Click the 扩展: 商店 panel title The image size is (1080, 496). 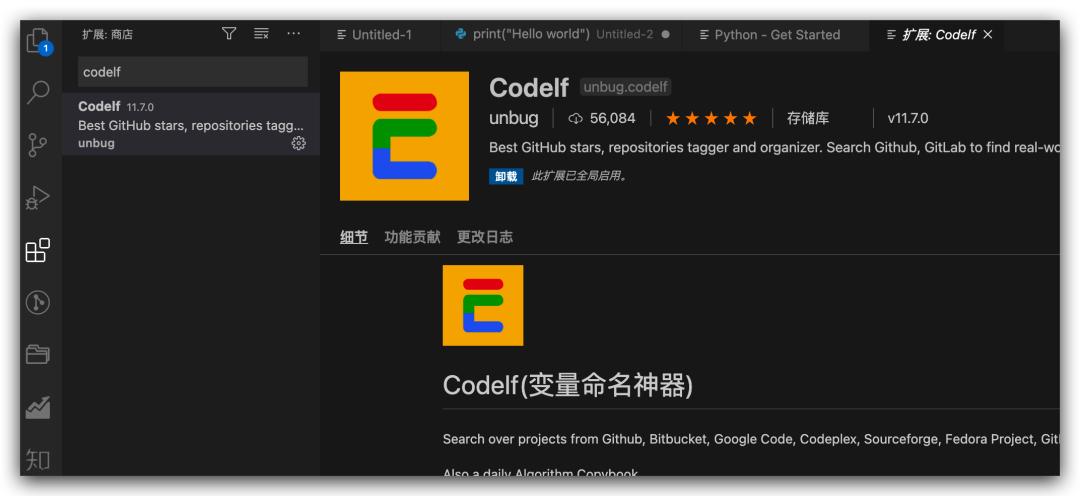[x=107, y=34]
